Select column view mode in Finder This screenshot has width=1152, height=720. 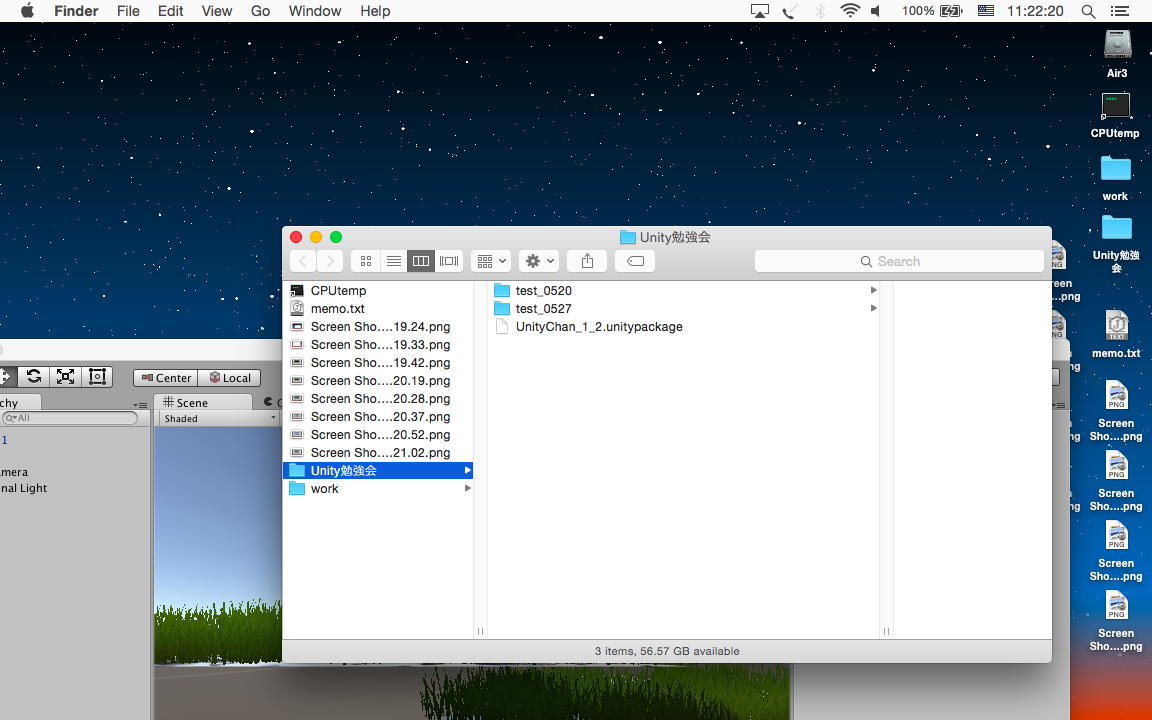click(421, 261)
